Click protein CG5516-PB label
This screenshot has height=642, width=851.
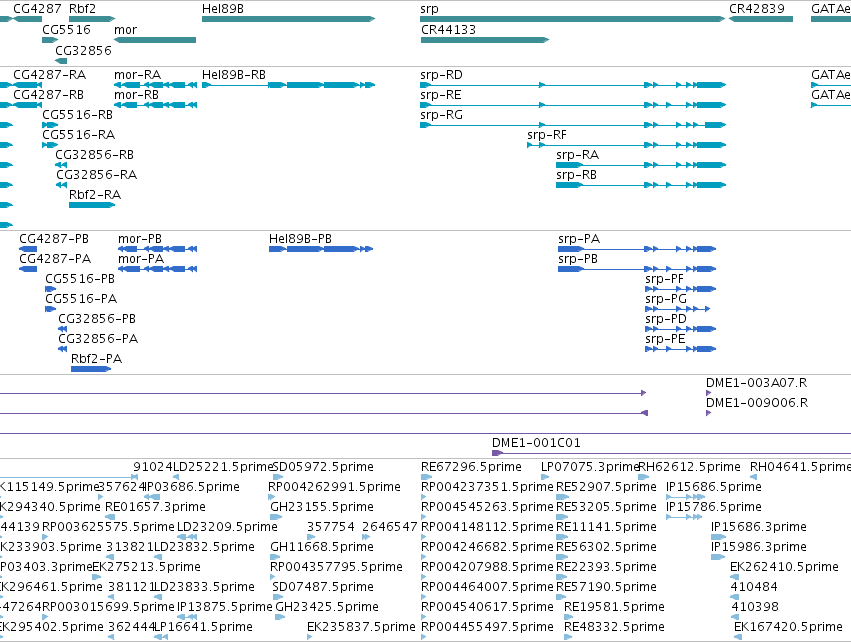(x=80, y=279)
